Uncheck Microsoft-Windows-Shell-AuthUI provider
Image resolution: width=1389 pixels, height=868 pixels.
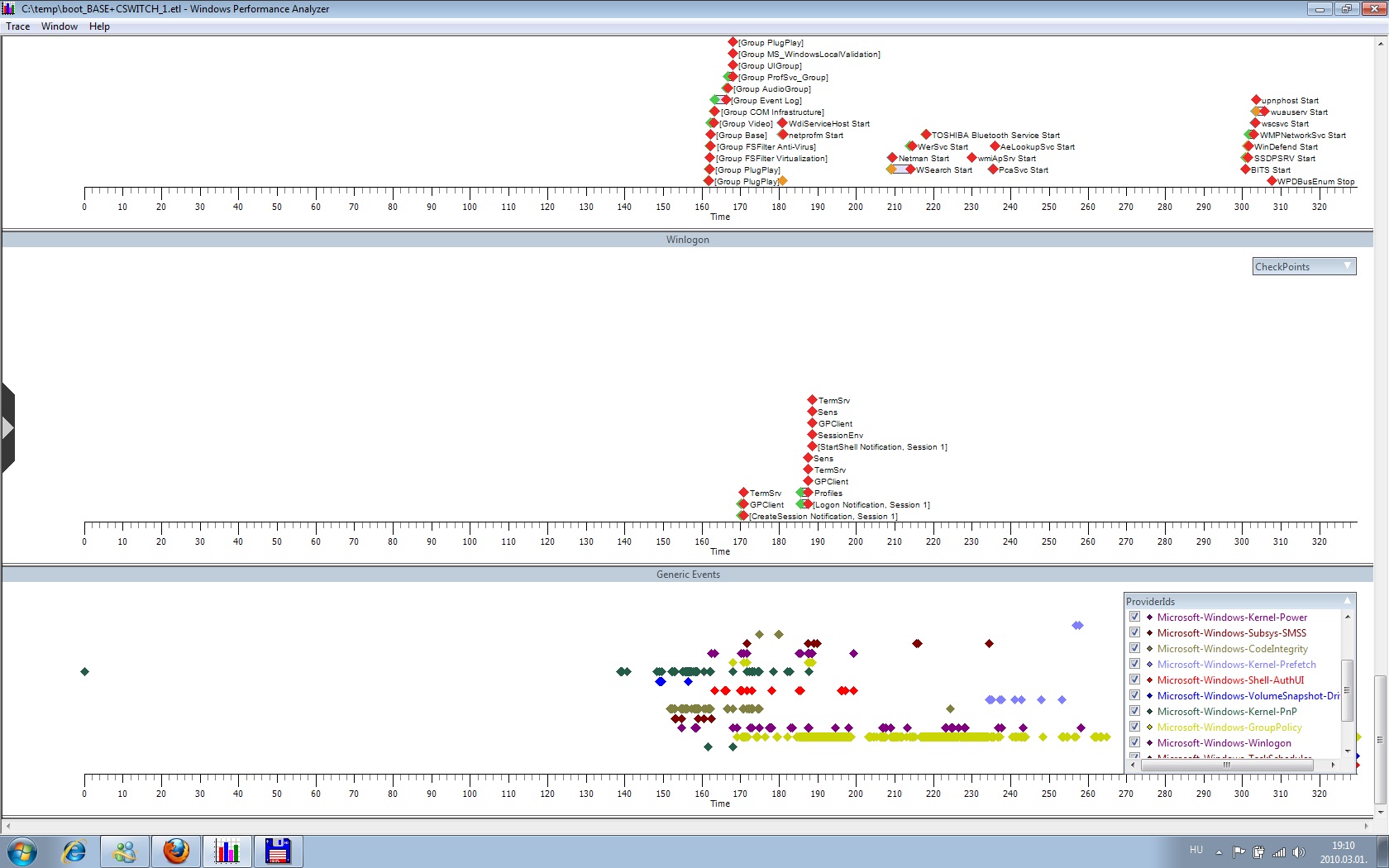pos(1134,680)
